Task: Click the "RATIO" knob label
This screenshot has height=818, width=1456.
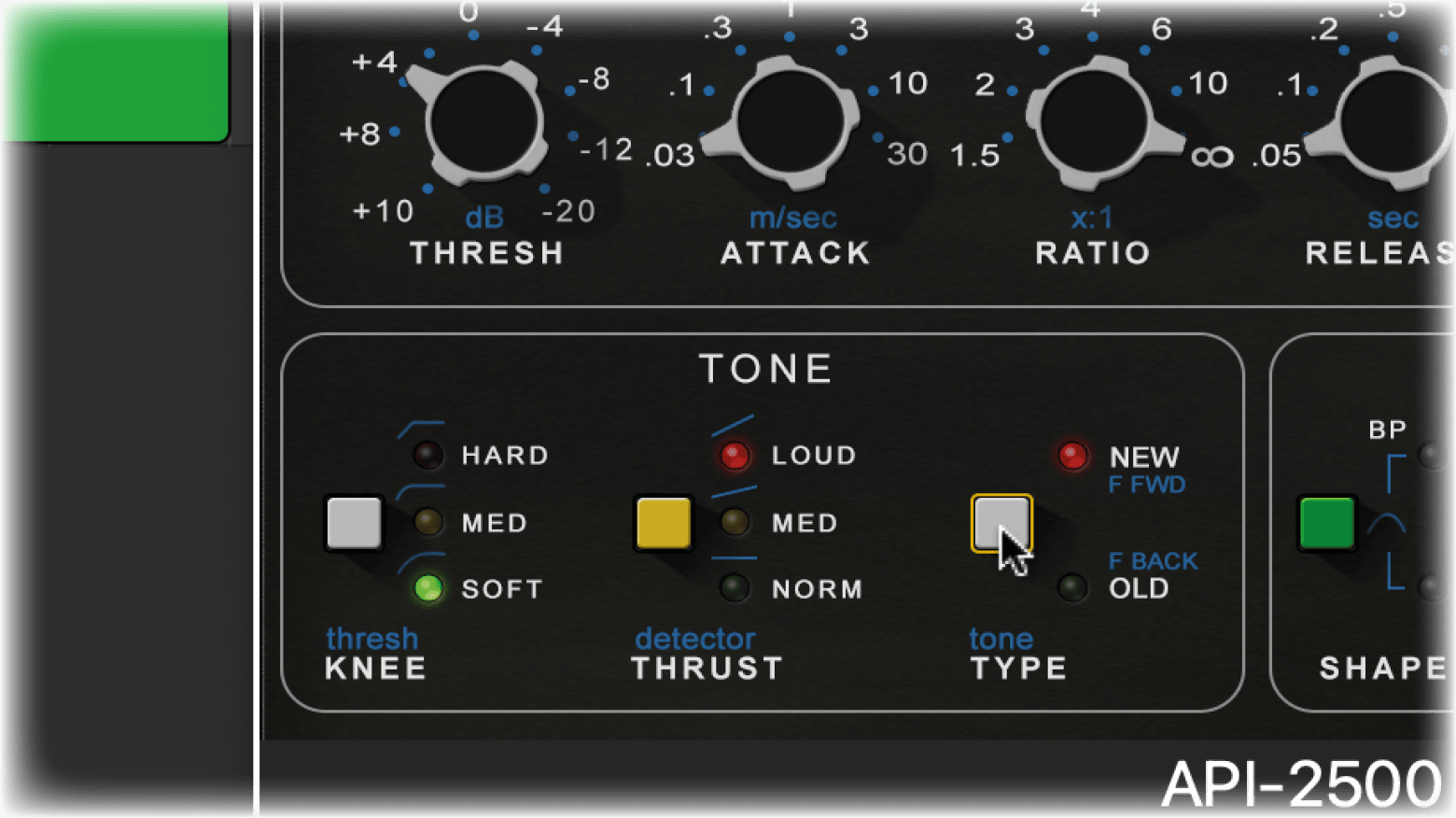Action: pos(1093,253)
